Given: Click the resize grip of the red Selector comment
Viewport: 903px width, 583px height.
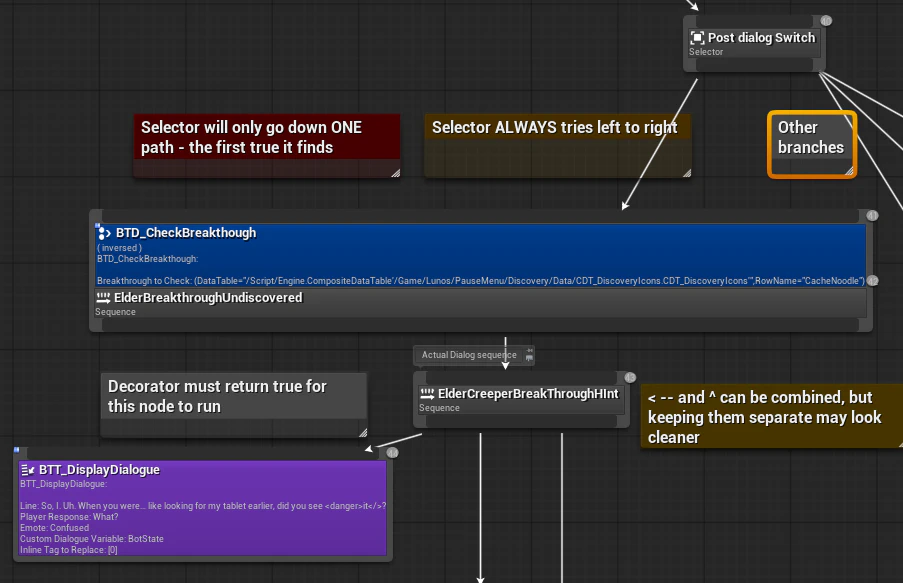Looking at the screenshot, I should pyautogui.click(x=396, y=173).
